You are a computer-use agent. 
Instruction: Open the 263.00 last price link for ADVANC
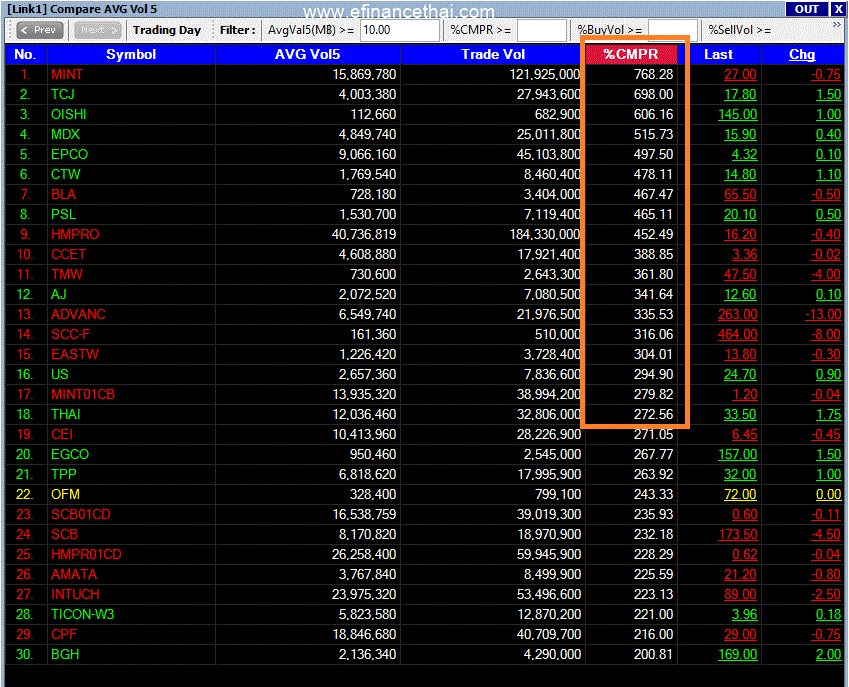(737, 315)
